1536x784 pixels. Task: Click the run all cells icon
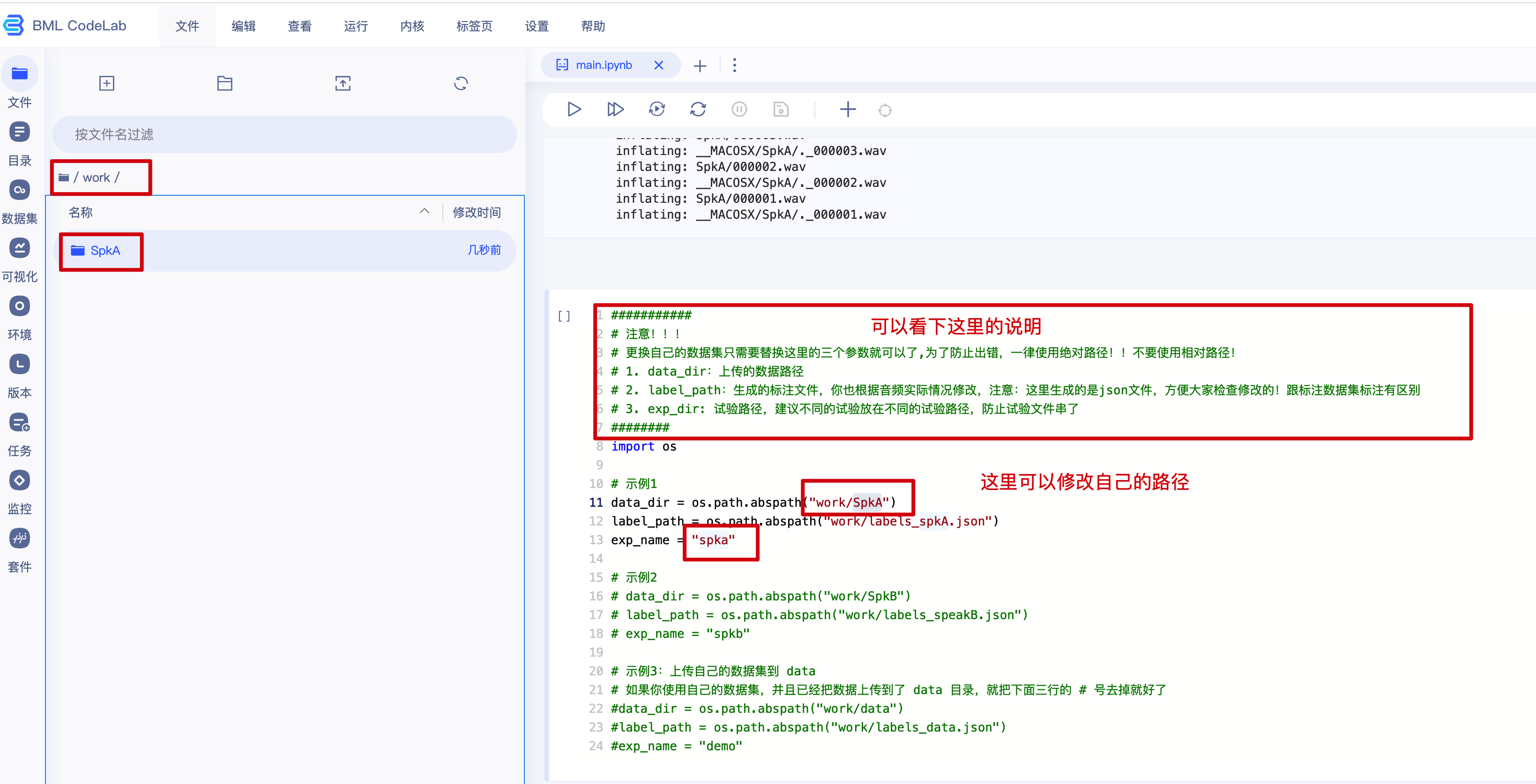tap(615, 110)
